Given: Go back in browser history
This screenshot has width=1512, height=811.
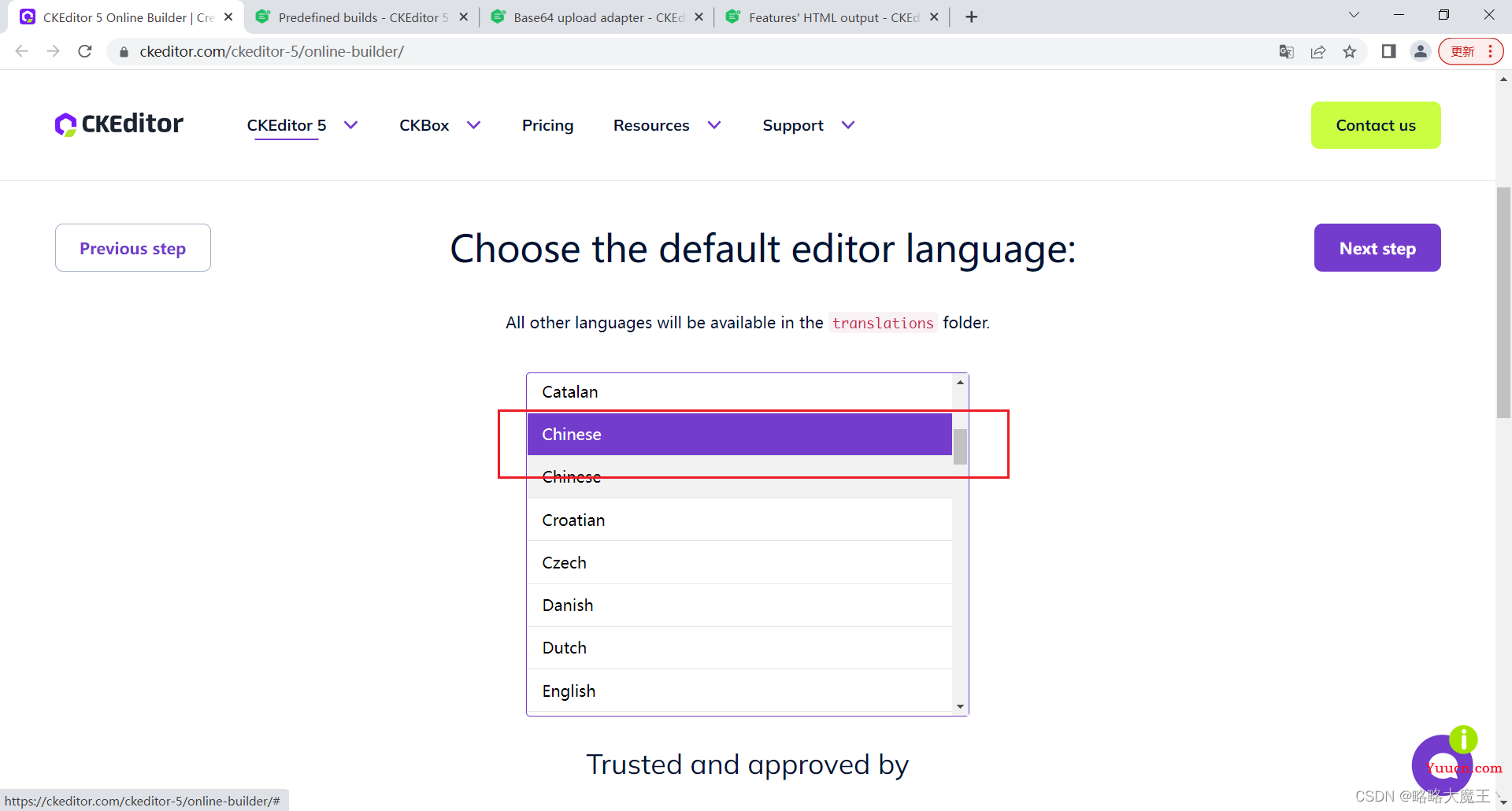Looking at the screenshot, I should pos(22,51).
